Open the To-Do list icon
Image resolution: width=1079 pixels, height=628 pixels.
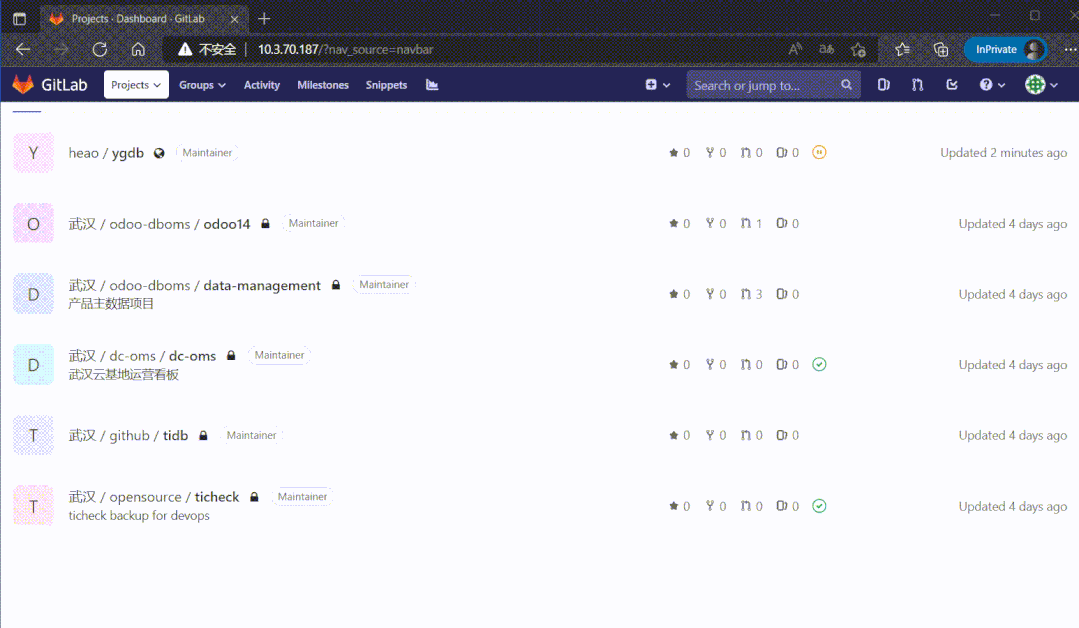[952, 85]
